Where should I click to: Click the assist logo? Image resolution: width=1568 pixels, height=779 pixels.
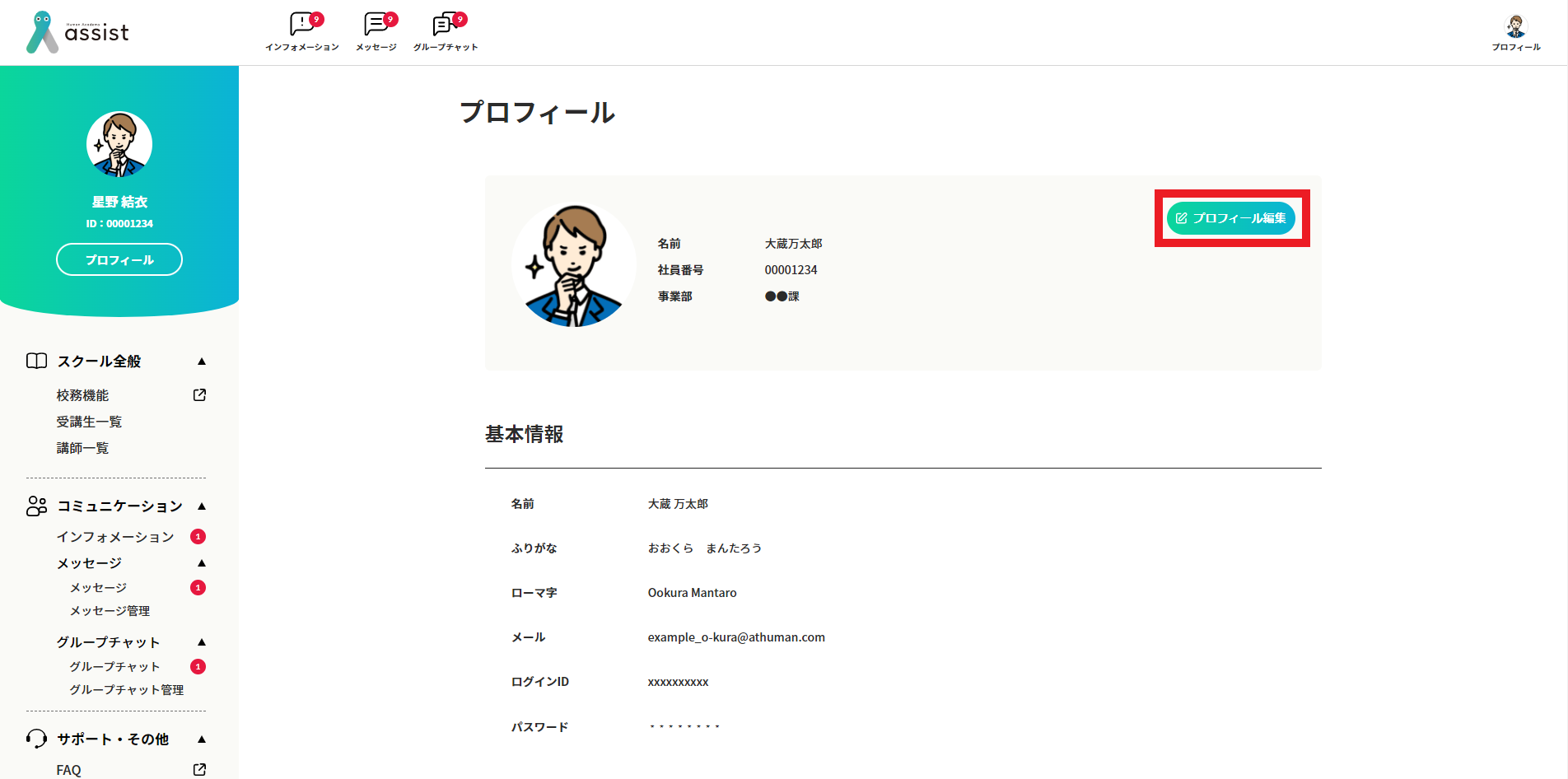click(78, 33)
